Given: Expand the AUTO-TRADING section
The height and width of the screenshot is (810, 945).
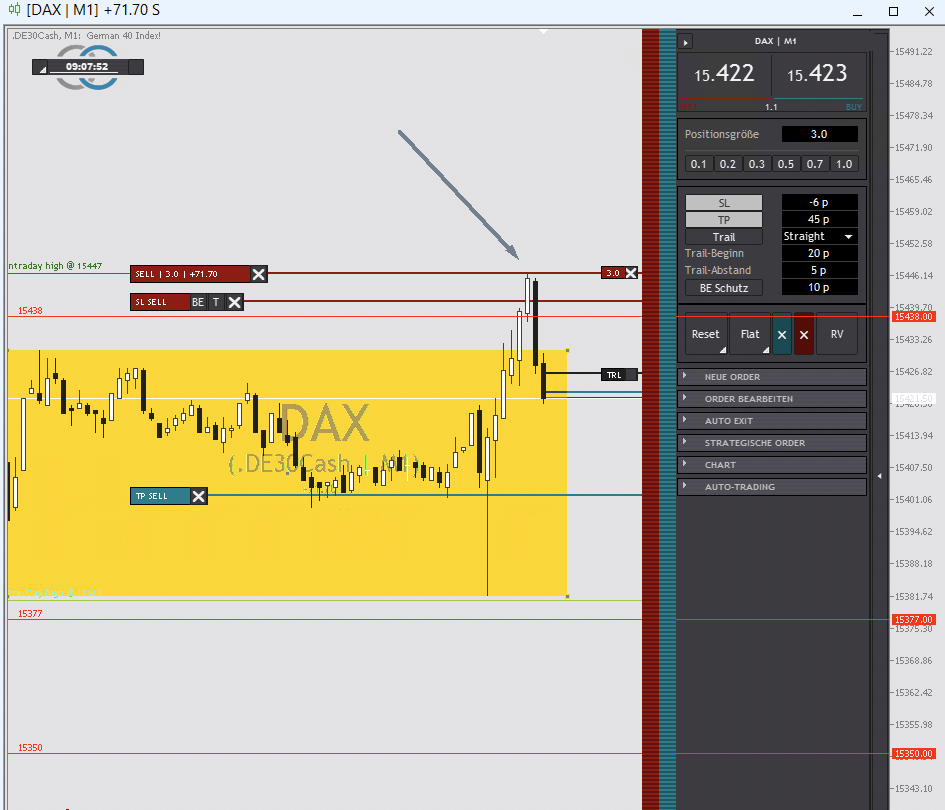Looking at the screenshot, I should click(772, 487).
